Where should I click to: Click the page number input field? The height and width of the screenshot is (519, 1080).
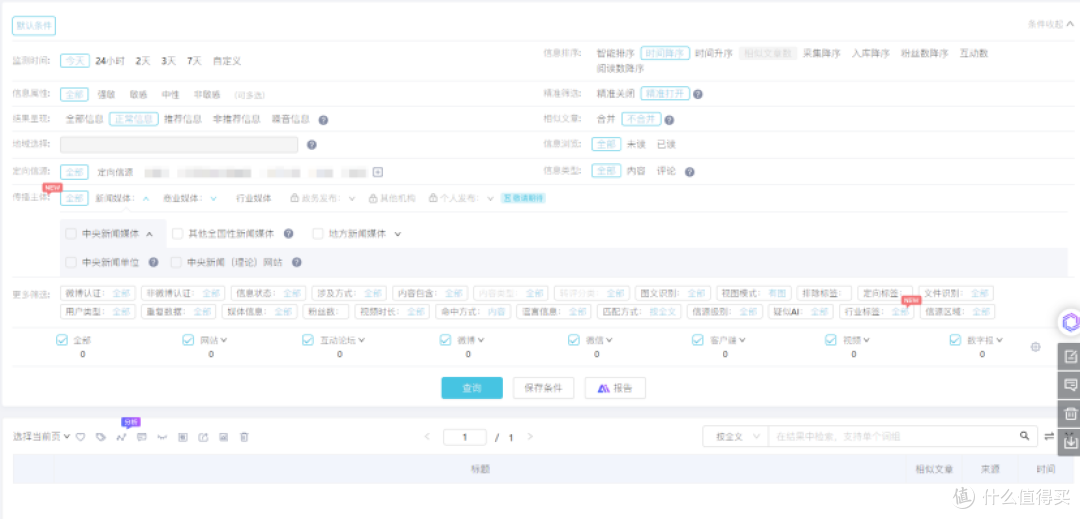tap(465, 437)
